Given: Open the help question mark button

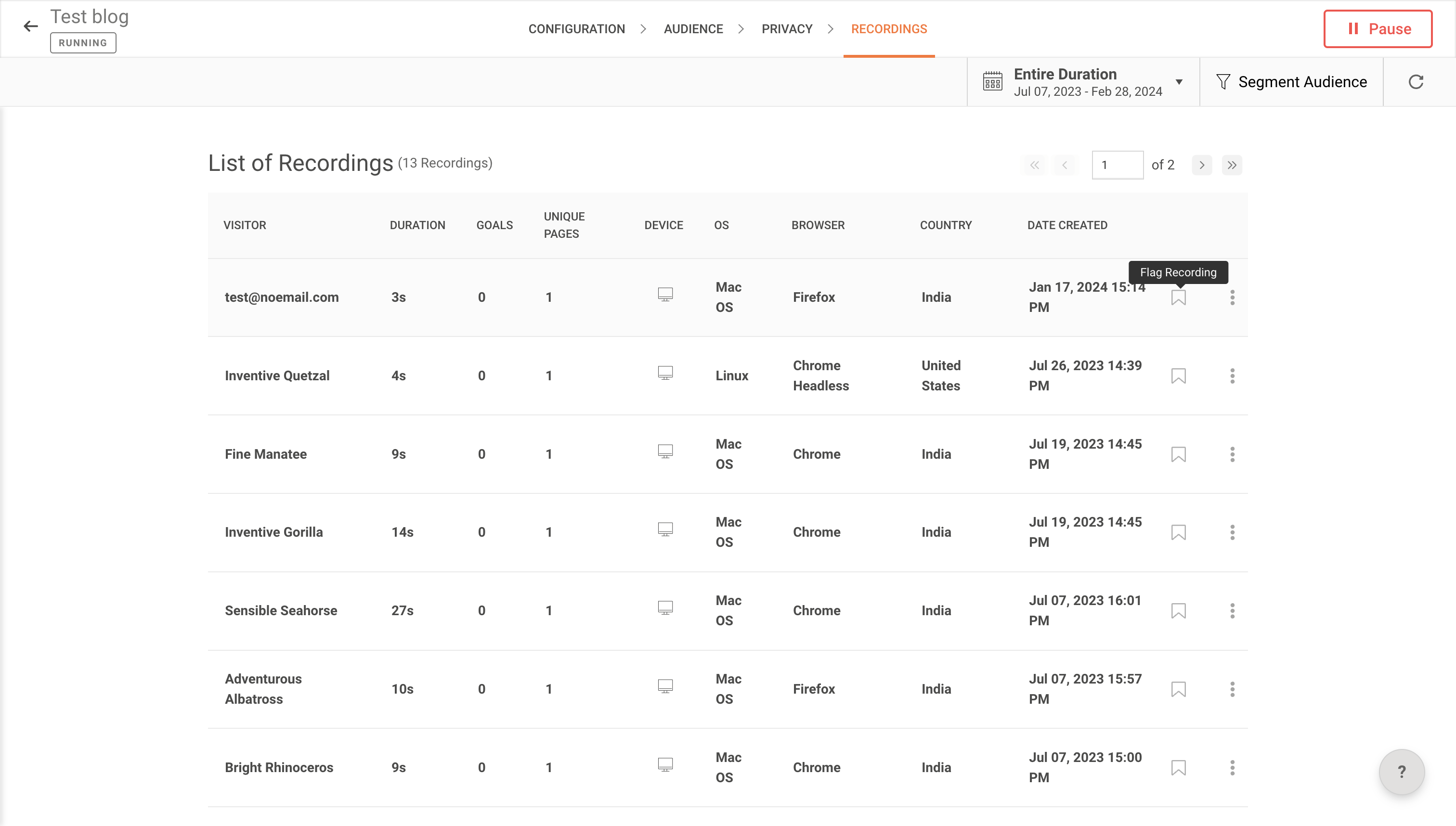Looking at the screenshot, I should pos(1402,772).
